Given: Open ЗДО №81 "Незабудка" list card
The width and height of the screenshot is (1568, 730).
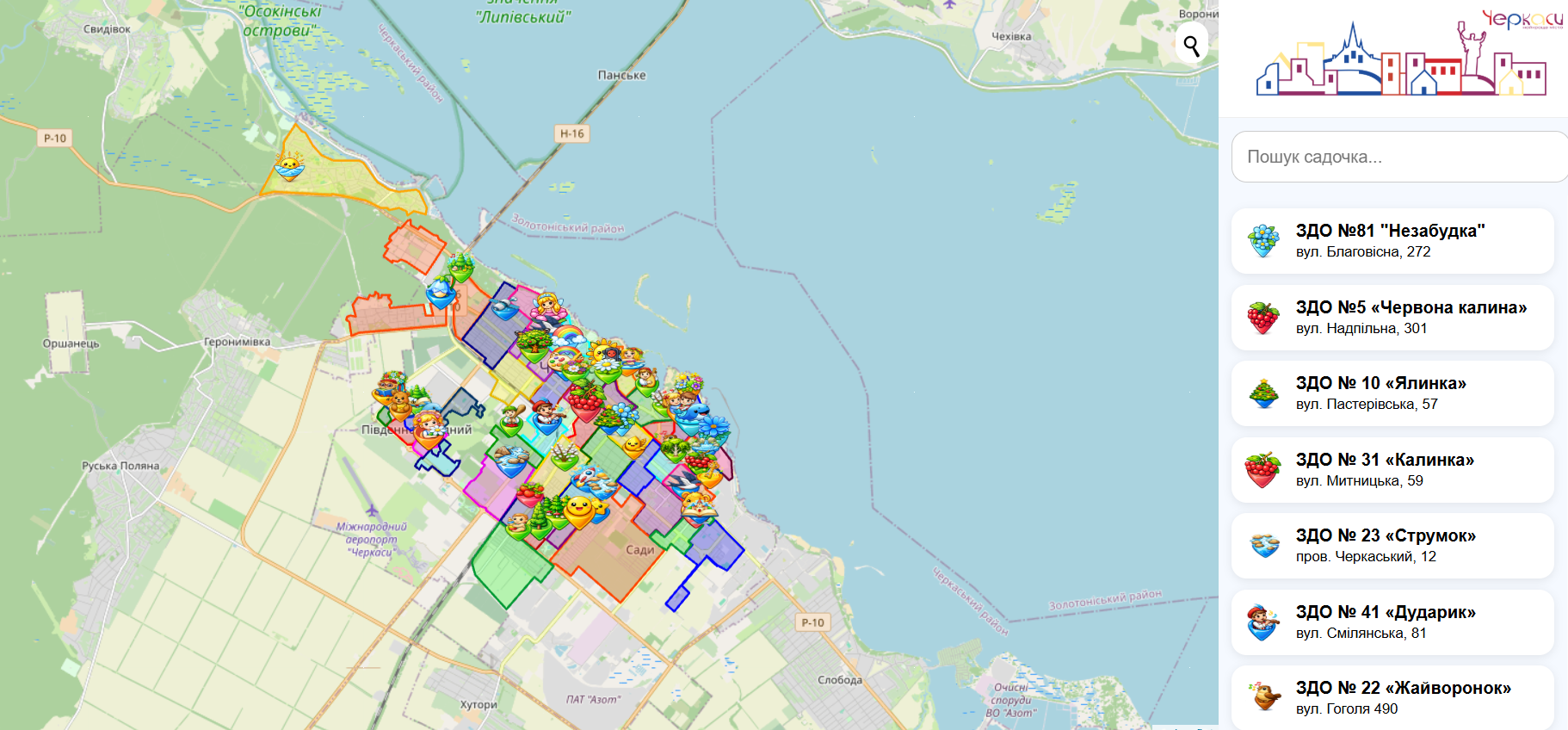Looking at the screenshot, I should point(1392,241).
